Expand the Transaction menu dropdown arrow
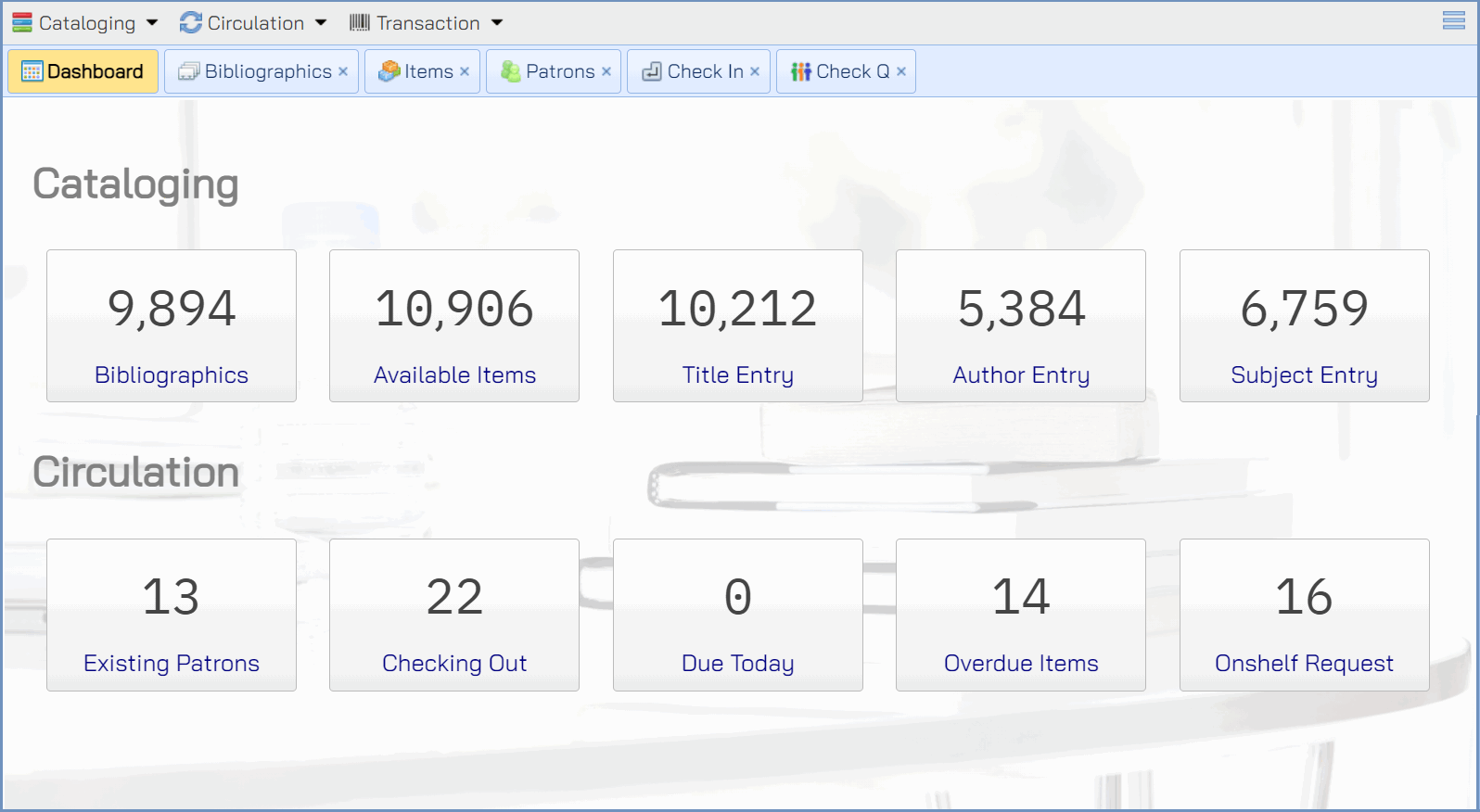The width and height of the screenshot is (1480, 812). coord(497,23)
